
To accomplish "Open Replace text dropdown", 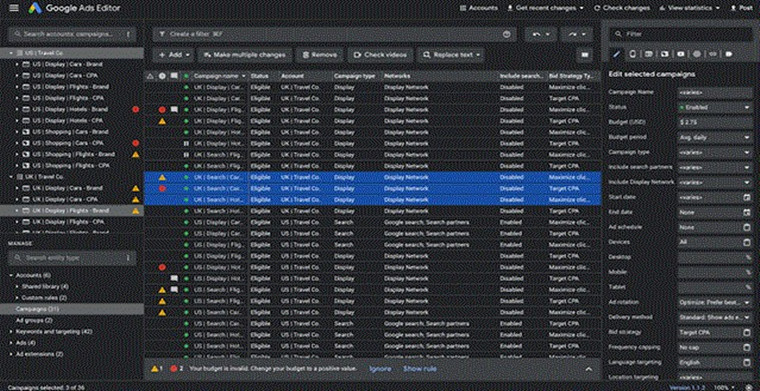I will click(x=451, y=55).
